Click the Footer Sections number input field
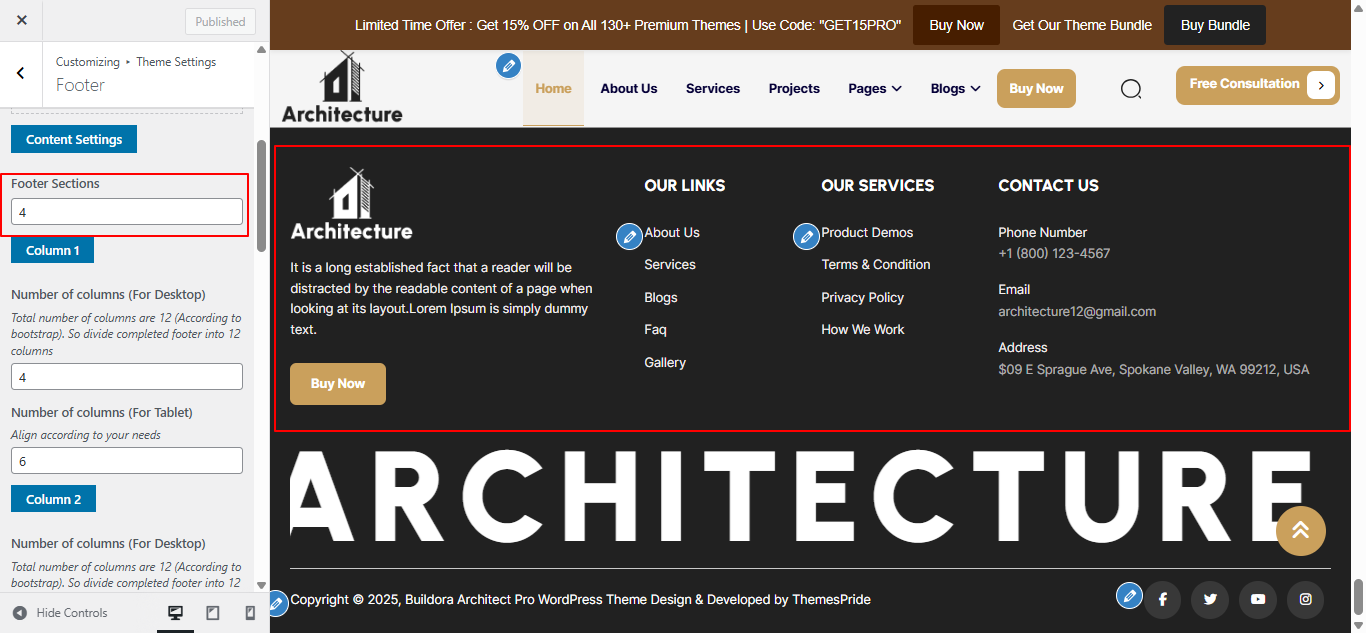This screenshot has height=633, width=1366. click(126, 211)
